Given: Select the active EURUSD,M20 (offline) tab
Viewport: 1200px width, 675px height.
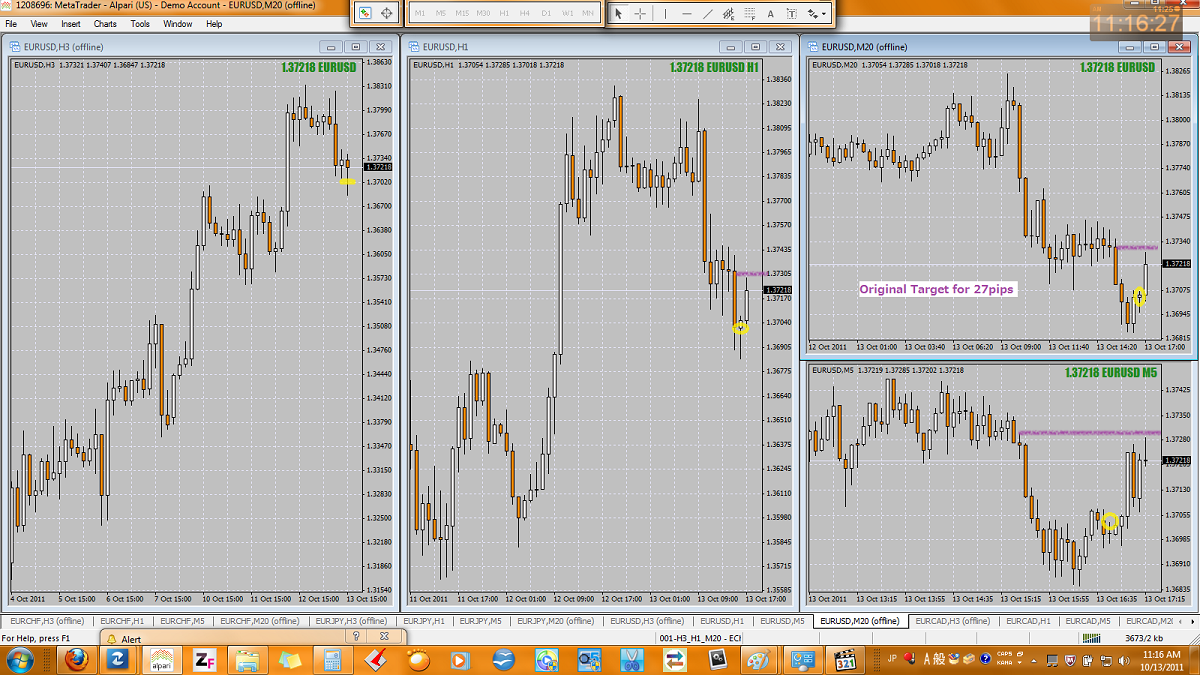Looking at the screenshot, I should point(859,621).
